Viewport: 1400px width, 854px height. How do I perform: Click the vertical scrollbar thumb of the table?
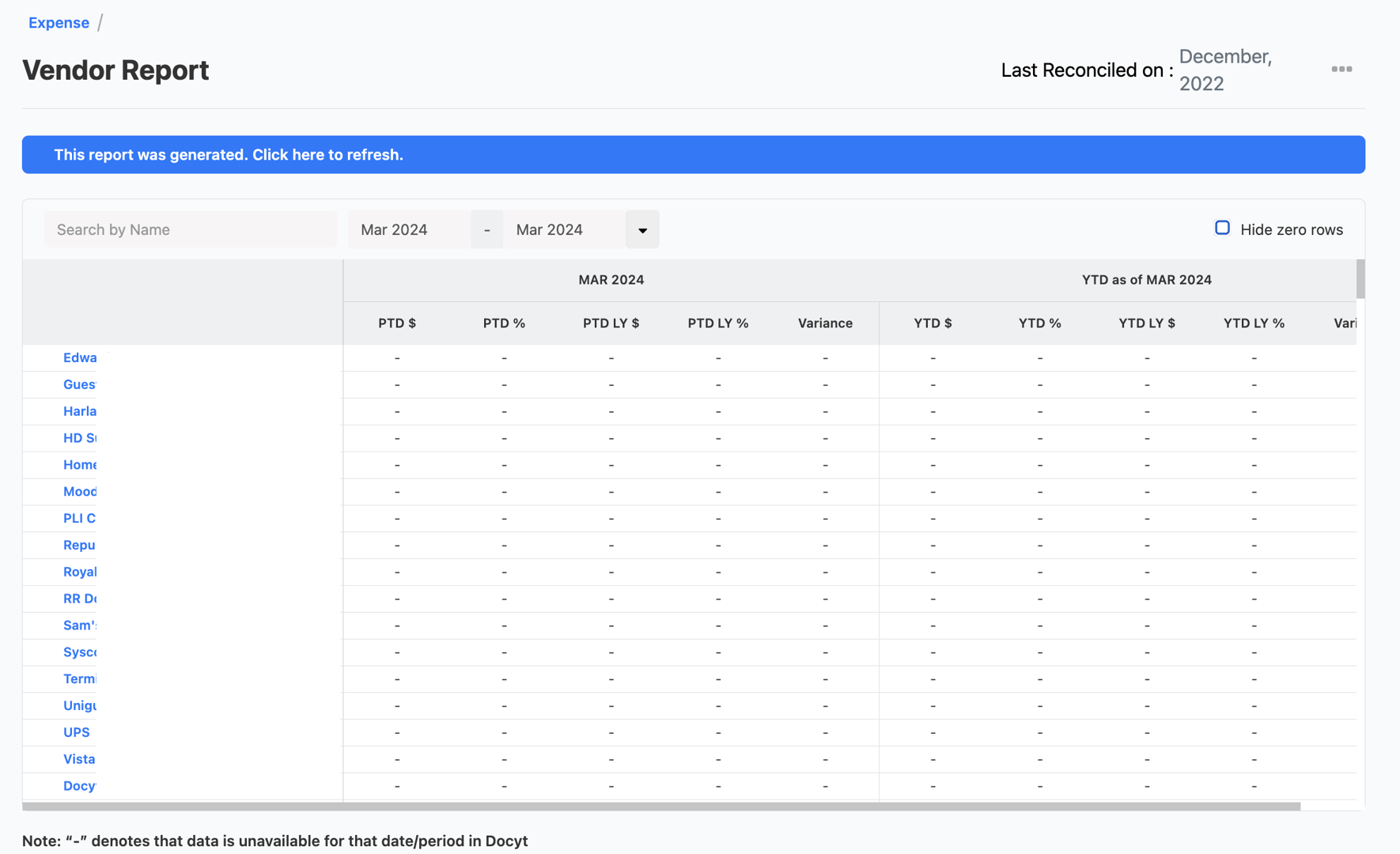pos(1360,279)
